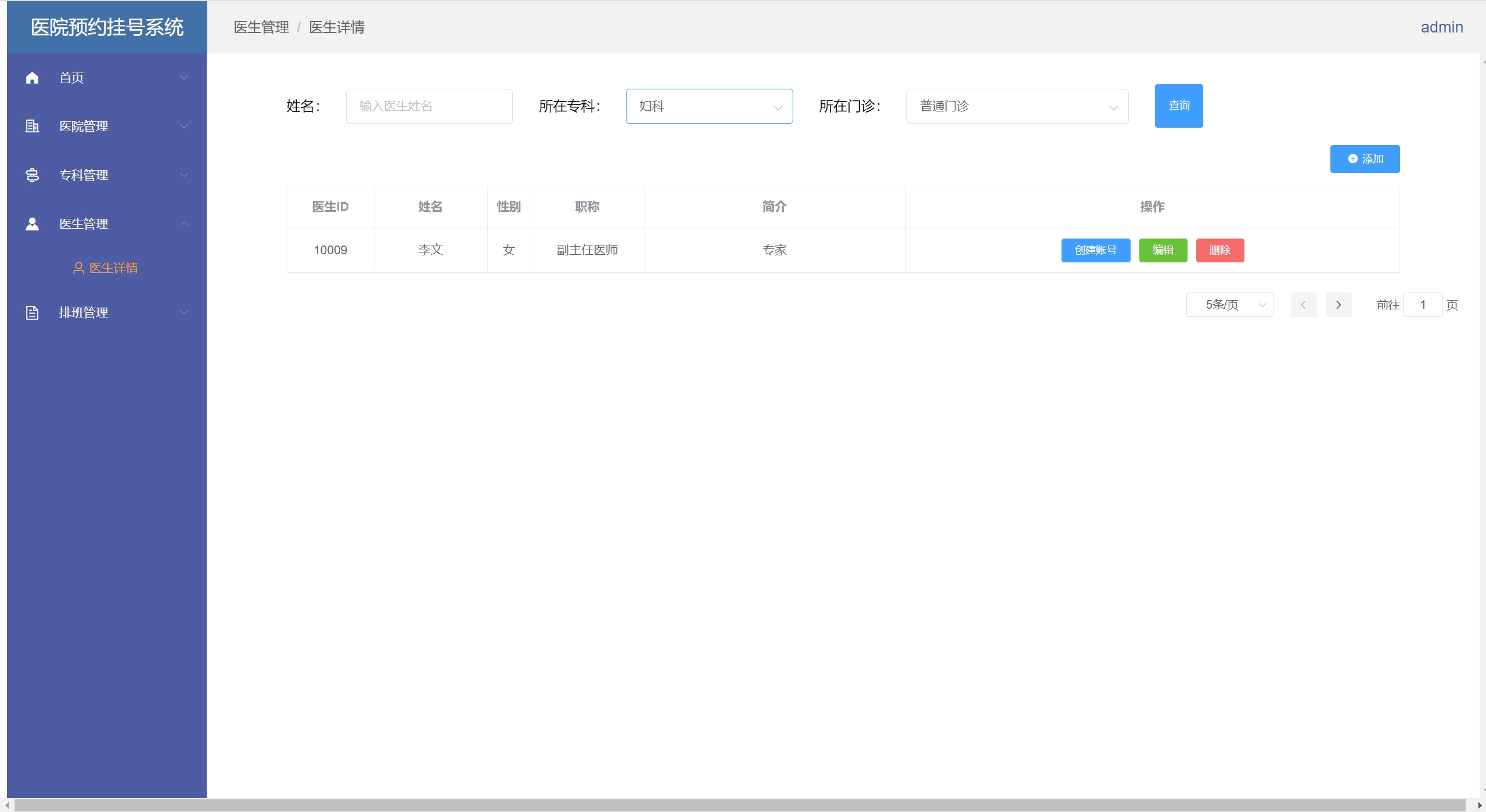Click the home icon in sidebar
Image resolution: width=1486 pixels, height=812 pixels.
point(33,78)
